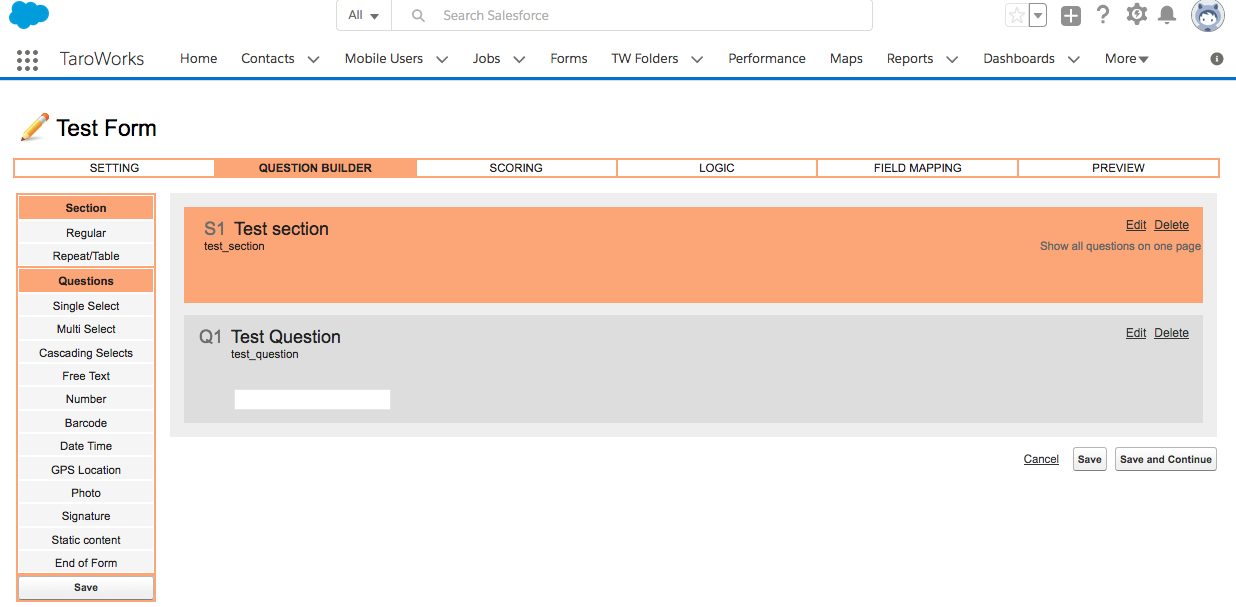Switch to the PREVIEW step
Screen dimensions: 1236x607
1118,168
